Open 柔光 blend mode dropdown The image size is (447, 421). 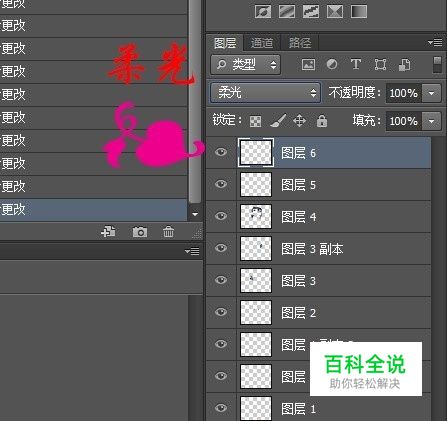point(266,92)
